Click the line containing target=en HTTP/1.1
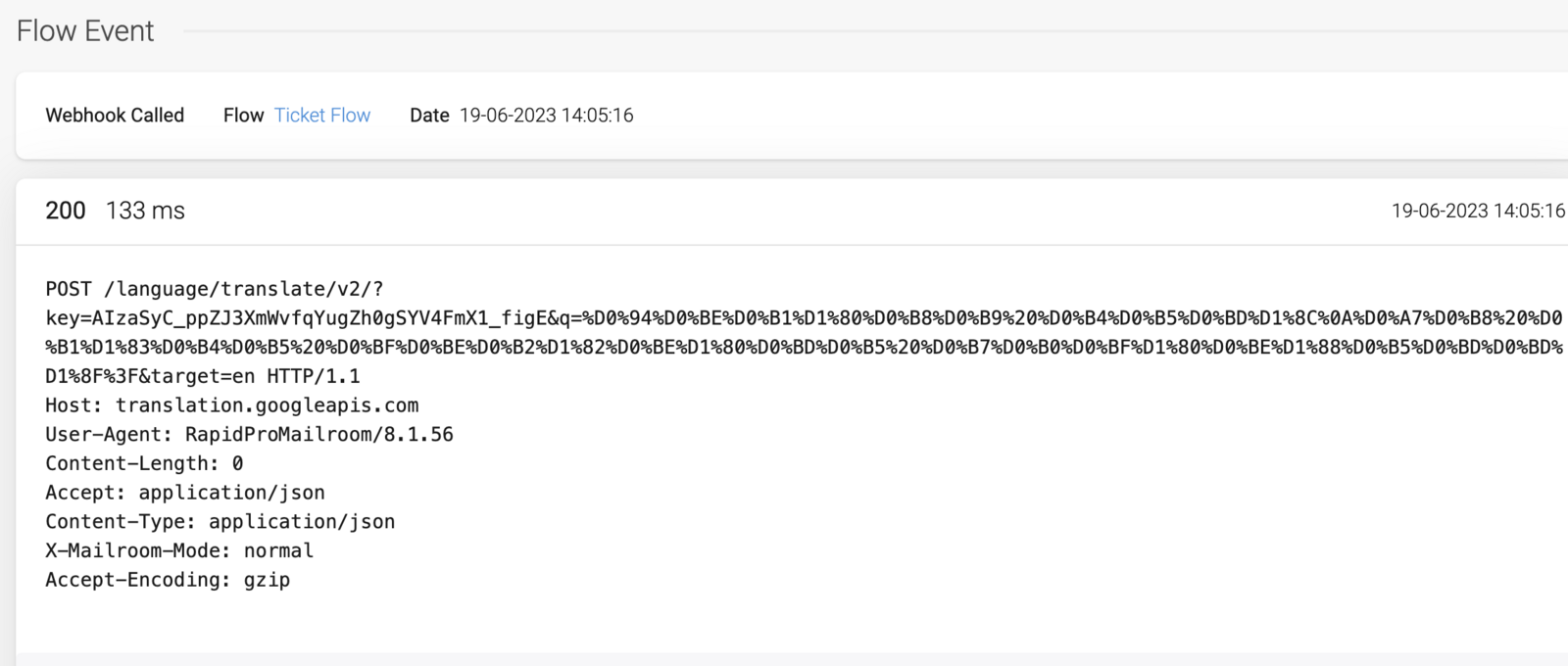This screenshot has height=666, width=1568. (x=203, y=376)
